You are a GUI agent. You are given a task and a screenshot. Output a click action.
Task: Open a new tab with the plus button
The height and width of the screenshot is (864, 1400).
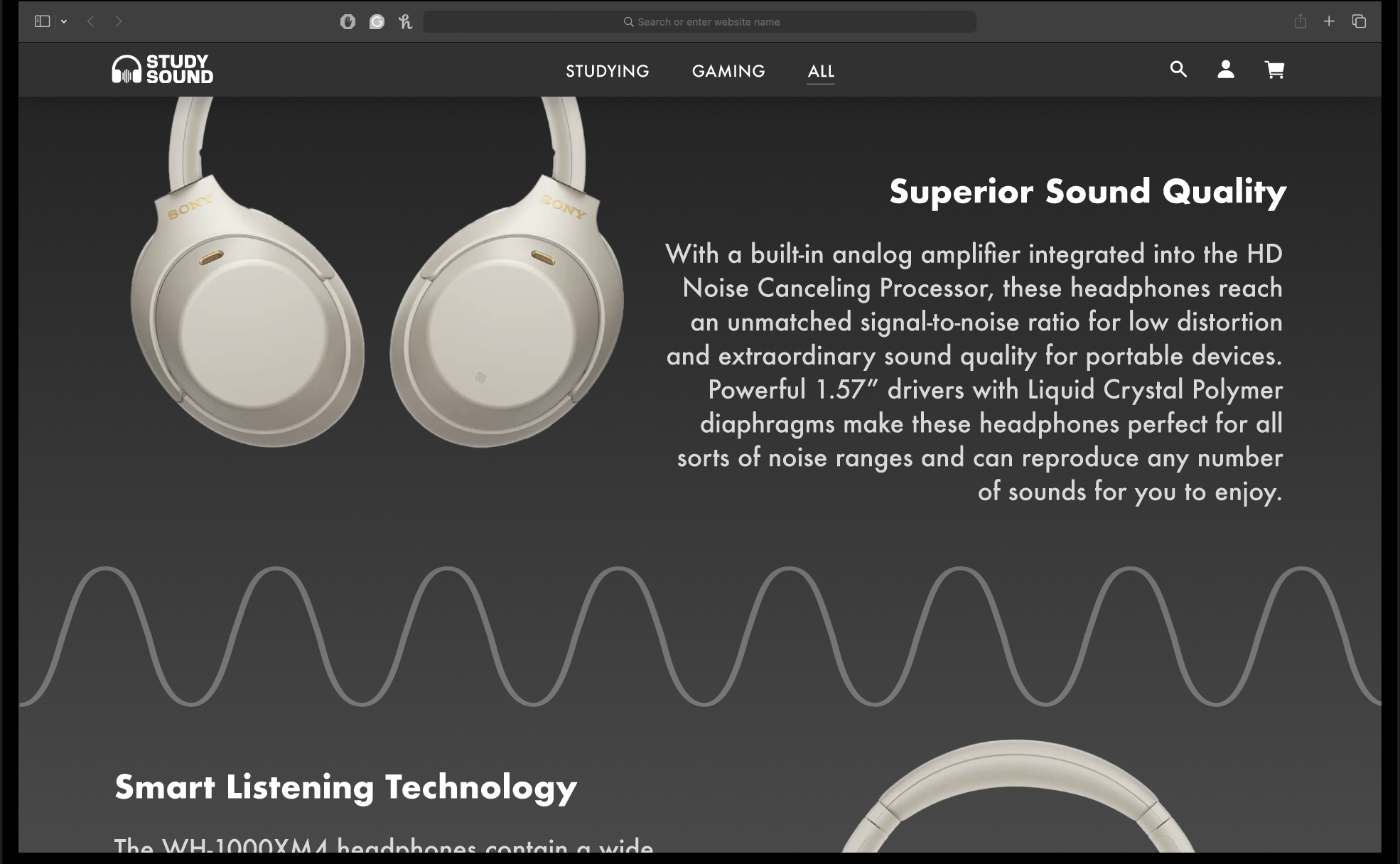[x=1328, y=21]
